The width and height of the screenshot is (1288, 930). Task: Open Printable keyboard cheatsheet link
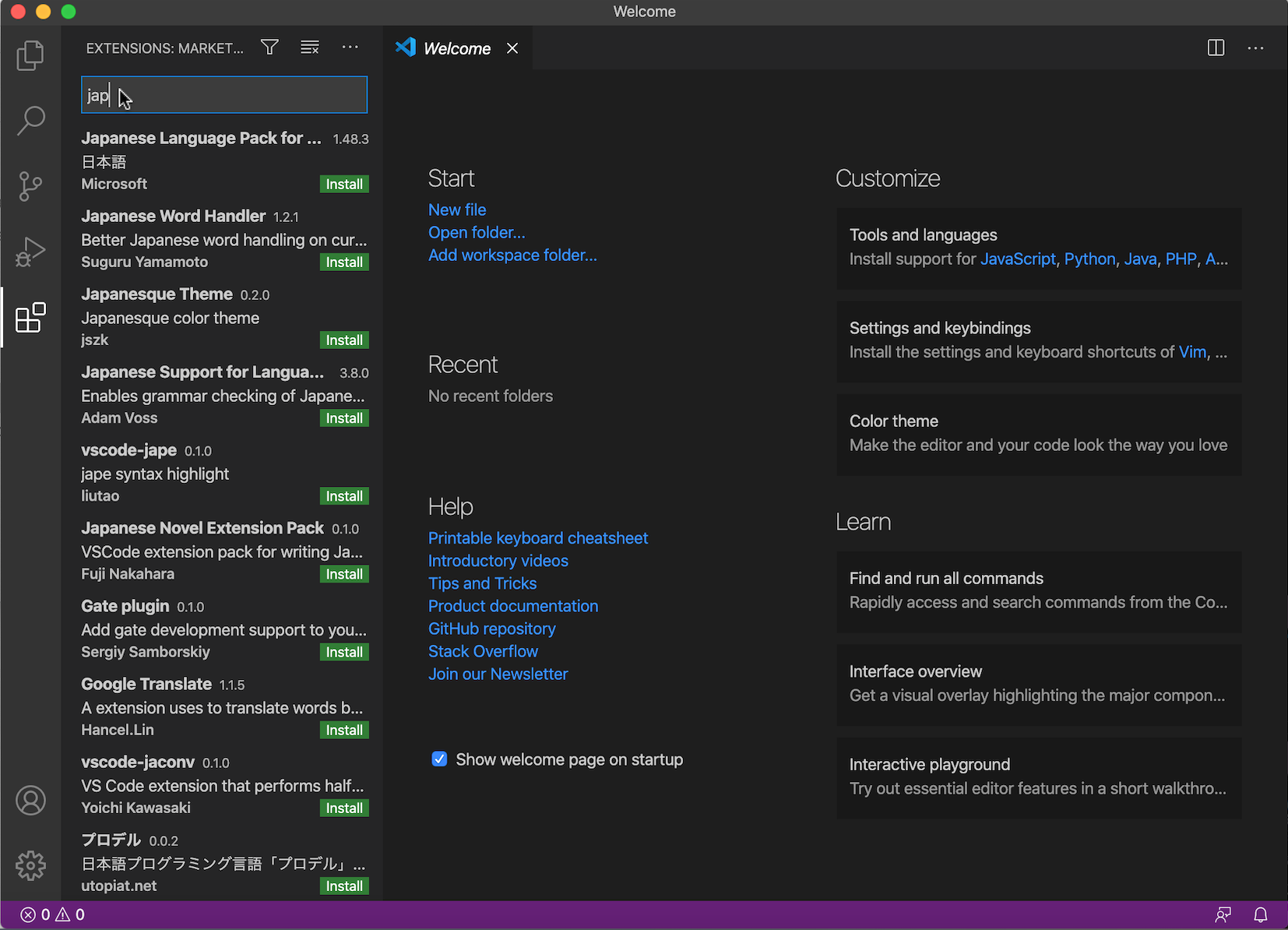(538, 537)
